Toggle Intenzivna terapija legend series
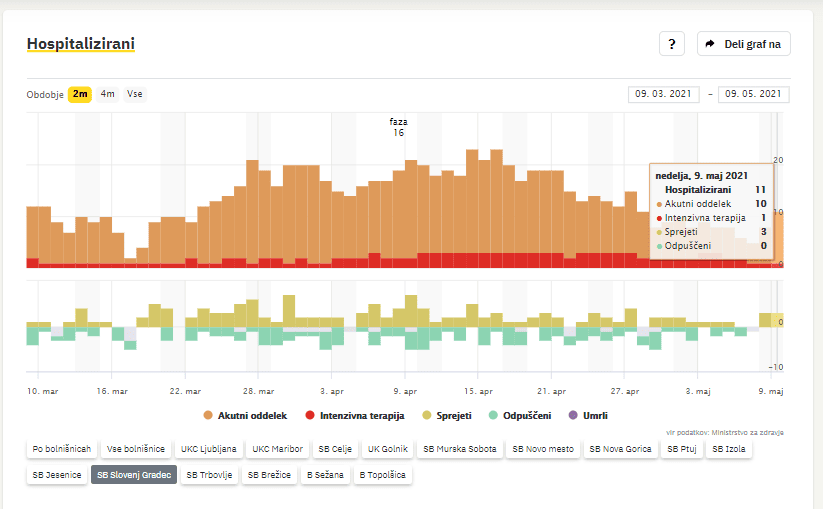 pyautogui.click(x=355, y=415)
